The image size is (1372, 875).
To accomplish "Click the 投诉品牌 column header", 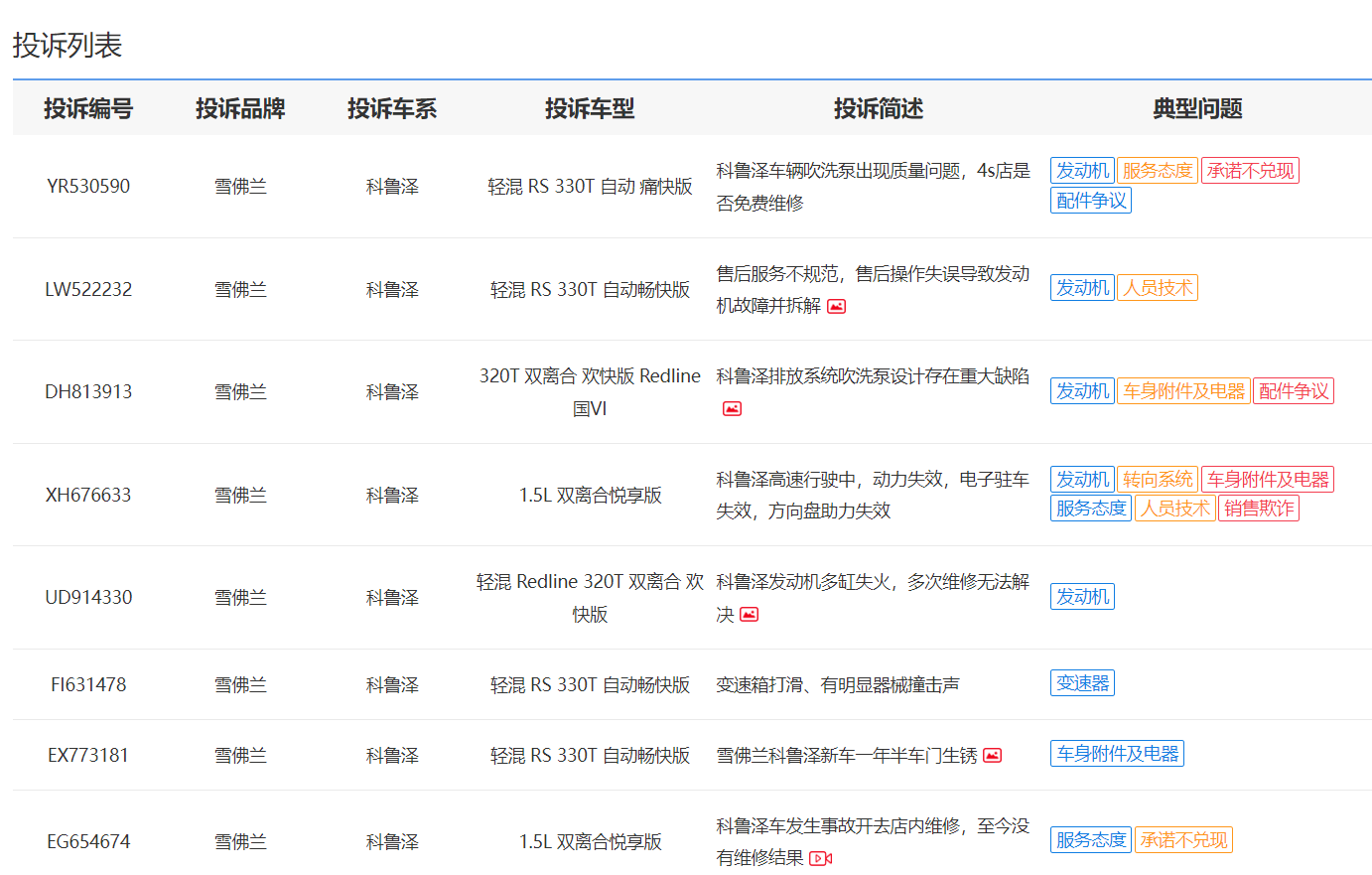I will [x=240, y=108].
